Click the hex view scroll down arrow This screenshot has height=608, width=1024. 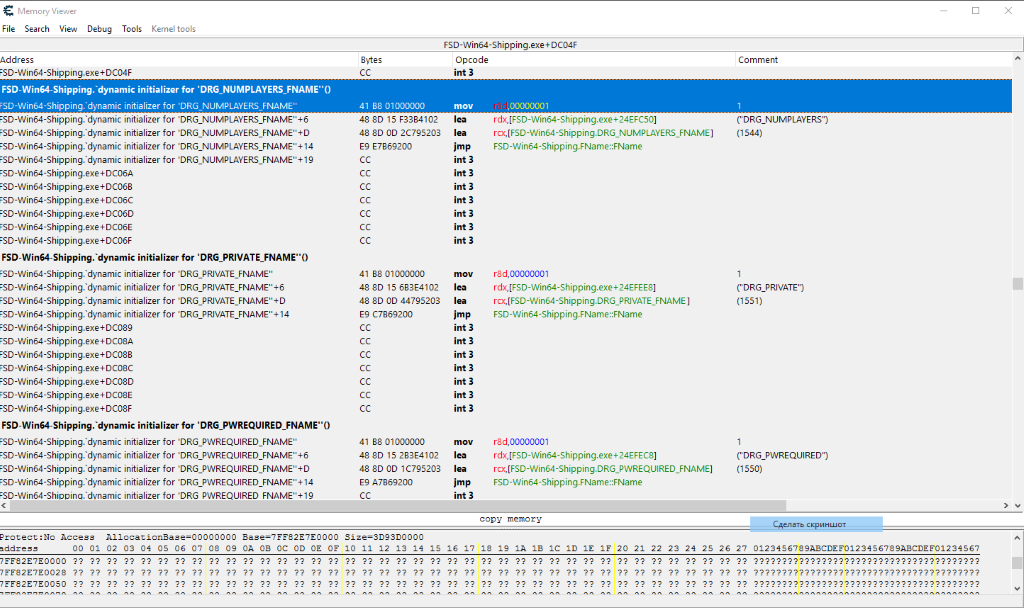[1017, 590]
